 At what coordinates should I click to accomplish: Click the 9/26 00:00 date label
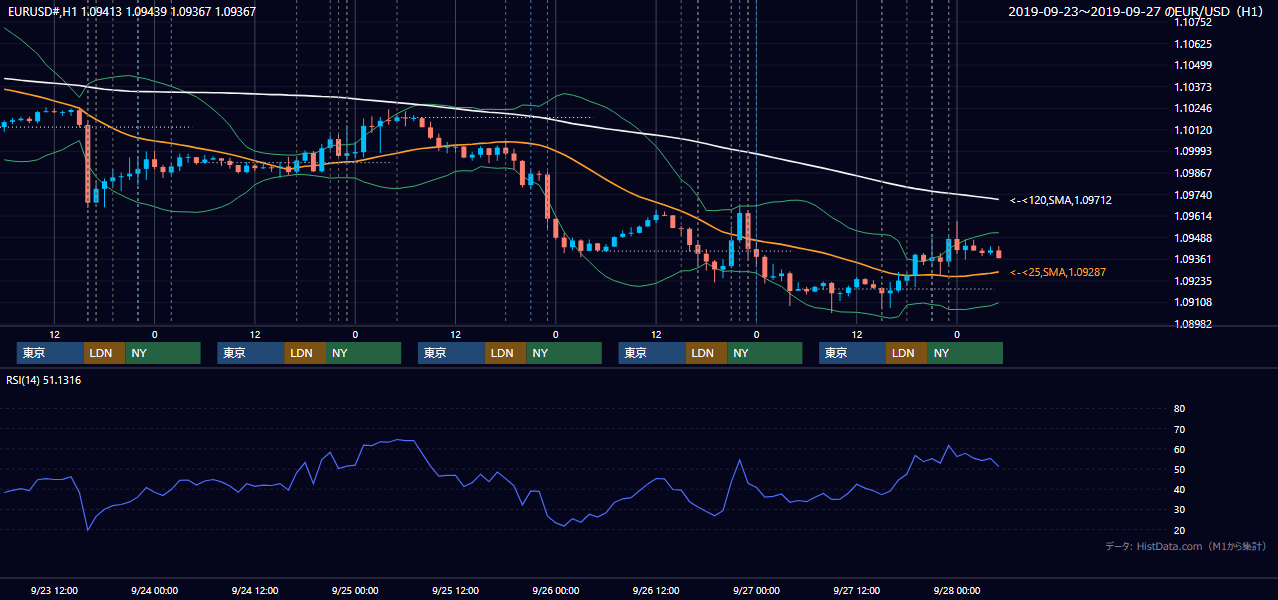pos(556,591)
